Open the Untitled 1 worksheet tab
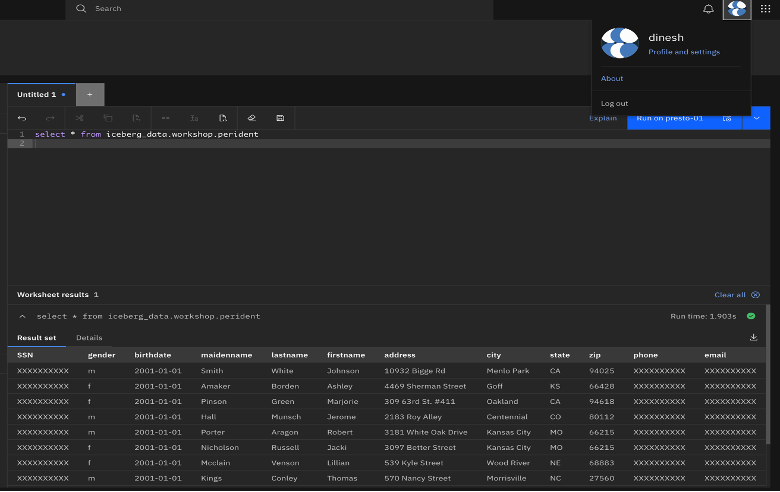 pyautogui.click(x=36, y=95)
